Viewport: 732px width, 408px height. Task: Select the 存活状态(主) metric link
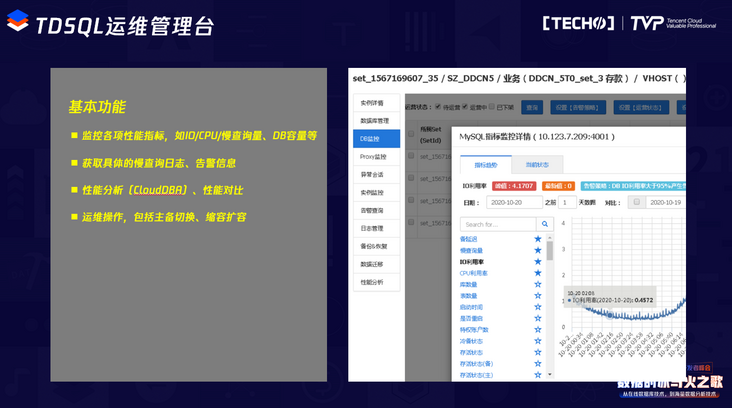coord(476,375)
